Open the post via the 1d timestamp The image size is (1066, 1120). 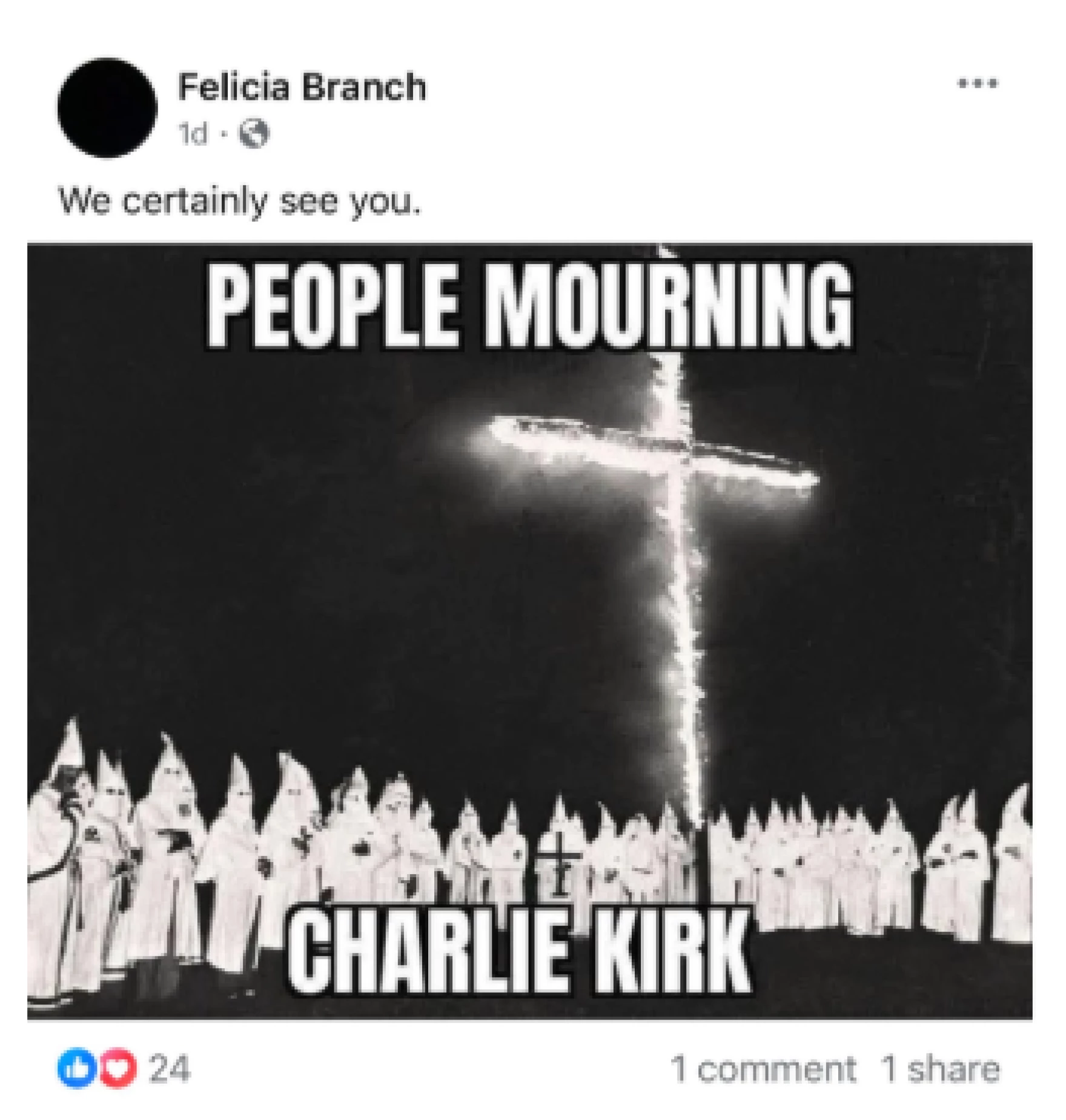pyautogui.click(x=193, y=134)
